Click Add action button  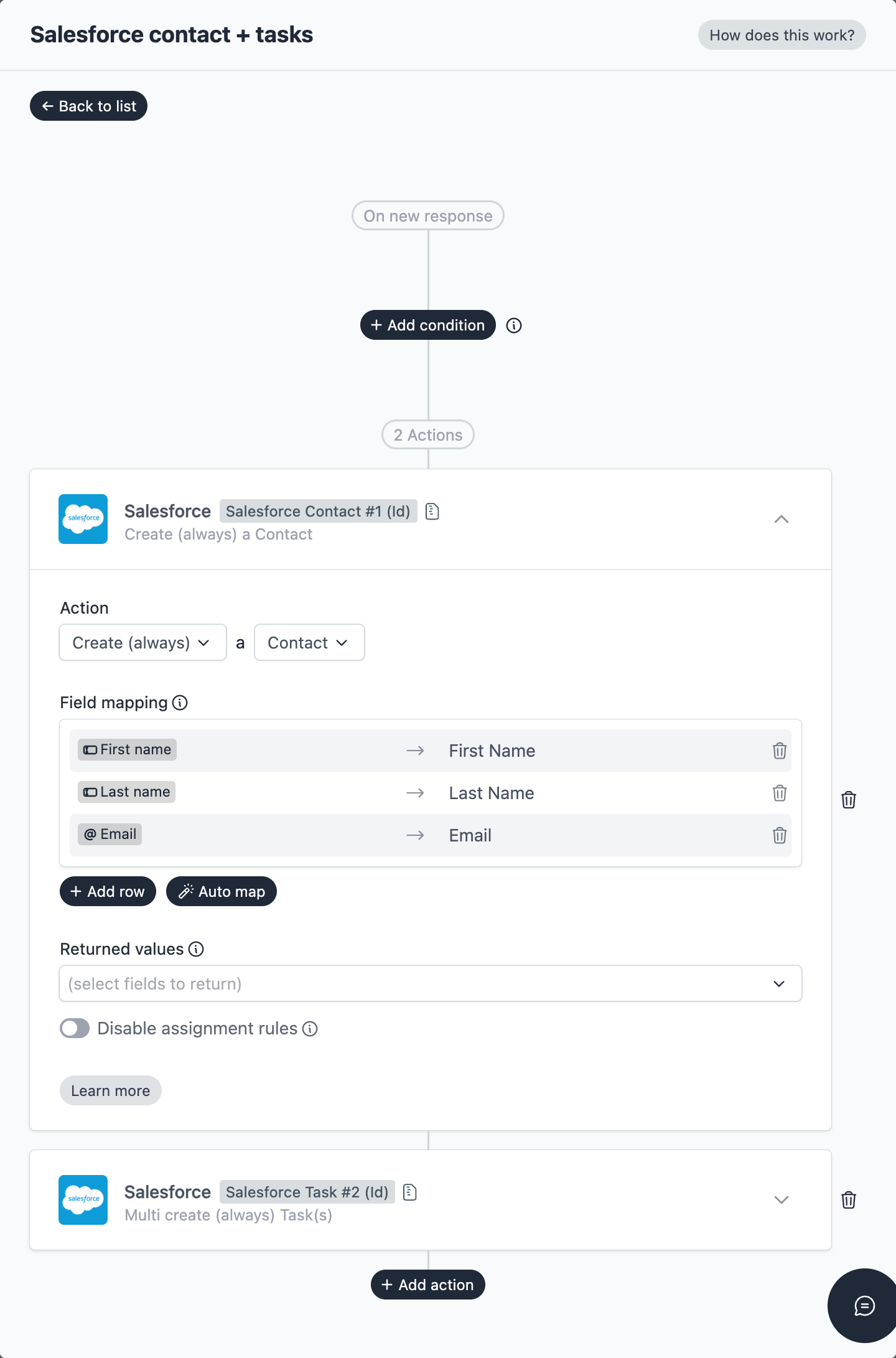point(428,1285)
